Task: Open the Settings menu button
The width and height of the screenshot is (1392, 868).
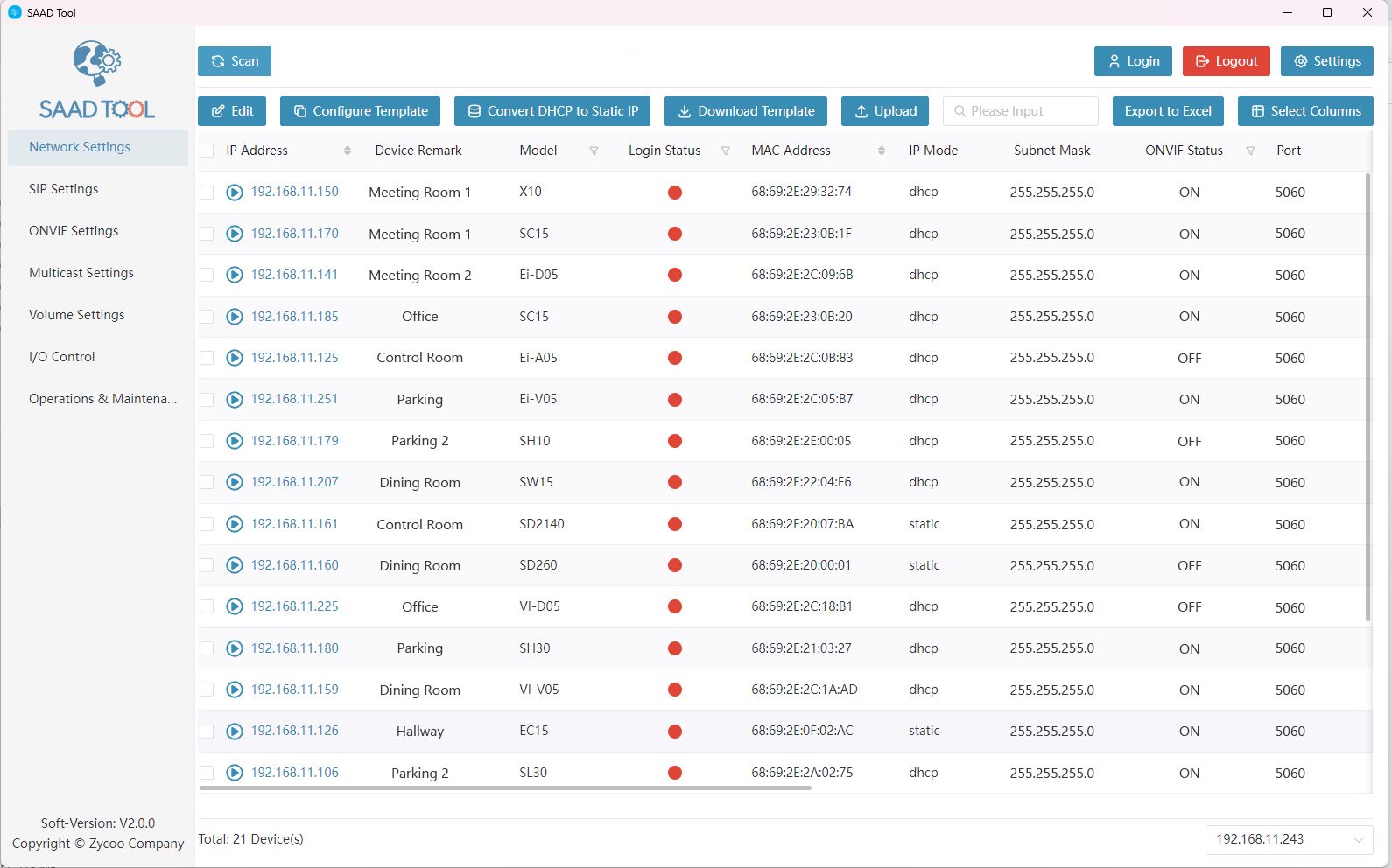Action: pos(1326,61)
